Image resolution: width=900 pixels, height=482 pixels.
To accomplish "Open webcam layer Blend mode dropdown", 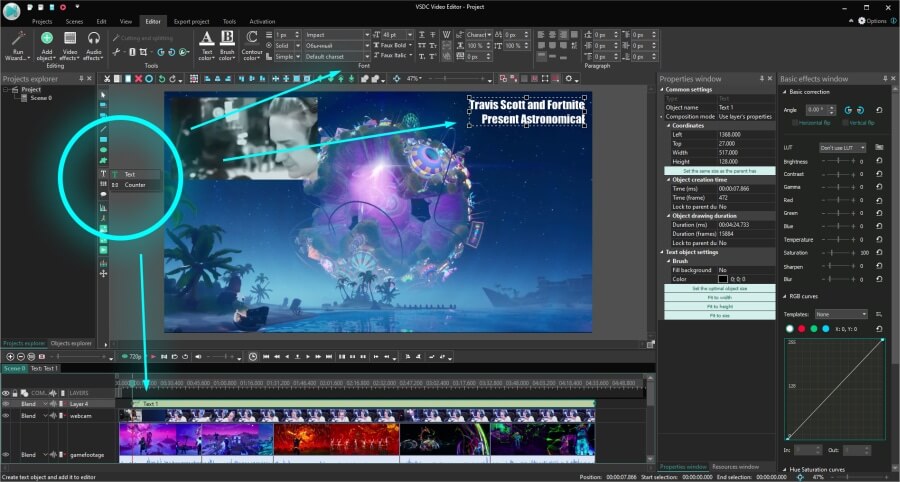I will [x=45, y=415].
